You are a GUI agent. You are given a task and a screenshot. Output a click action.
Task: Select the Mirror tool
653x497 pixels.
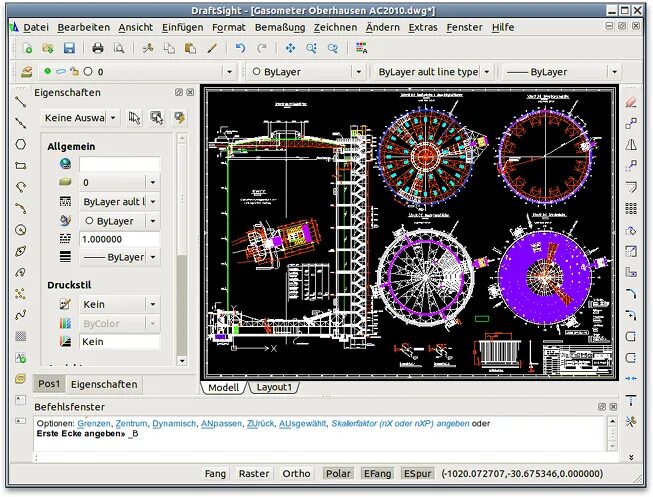(x=631, y=144)
